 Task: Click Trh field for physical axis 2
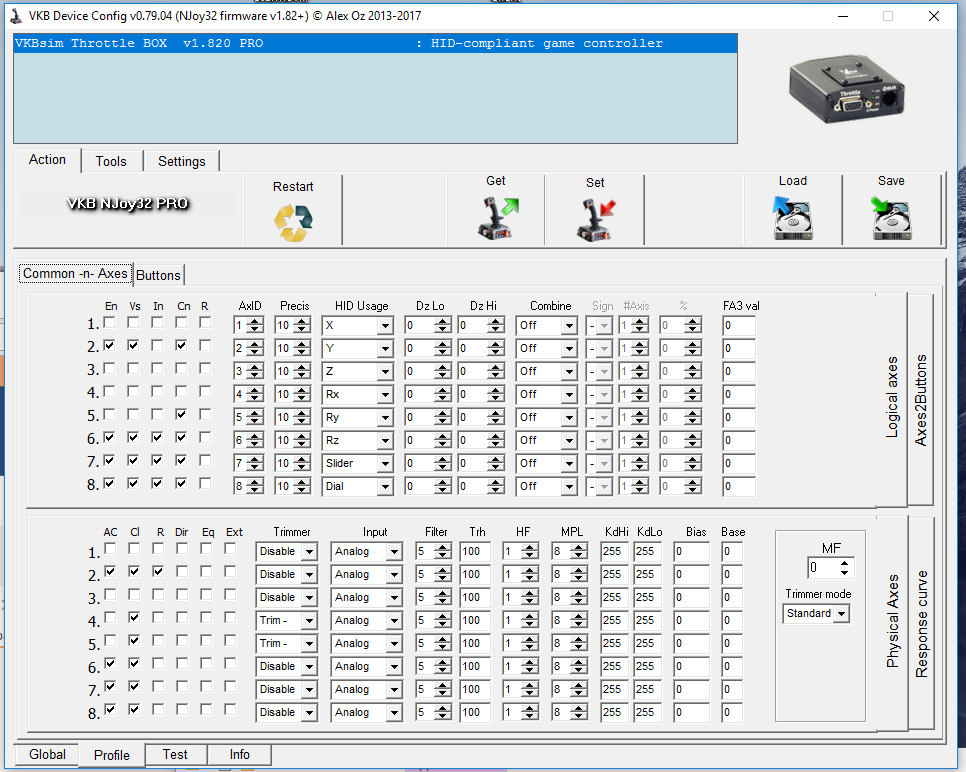(x=475, y=574)
